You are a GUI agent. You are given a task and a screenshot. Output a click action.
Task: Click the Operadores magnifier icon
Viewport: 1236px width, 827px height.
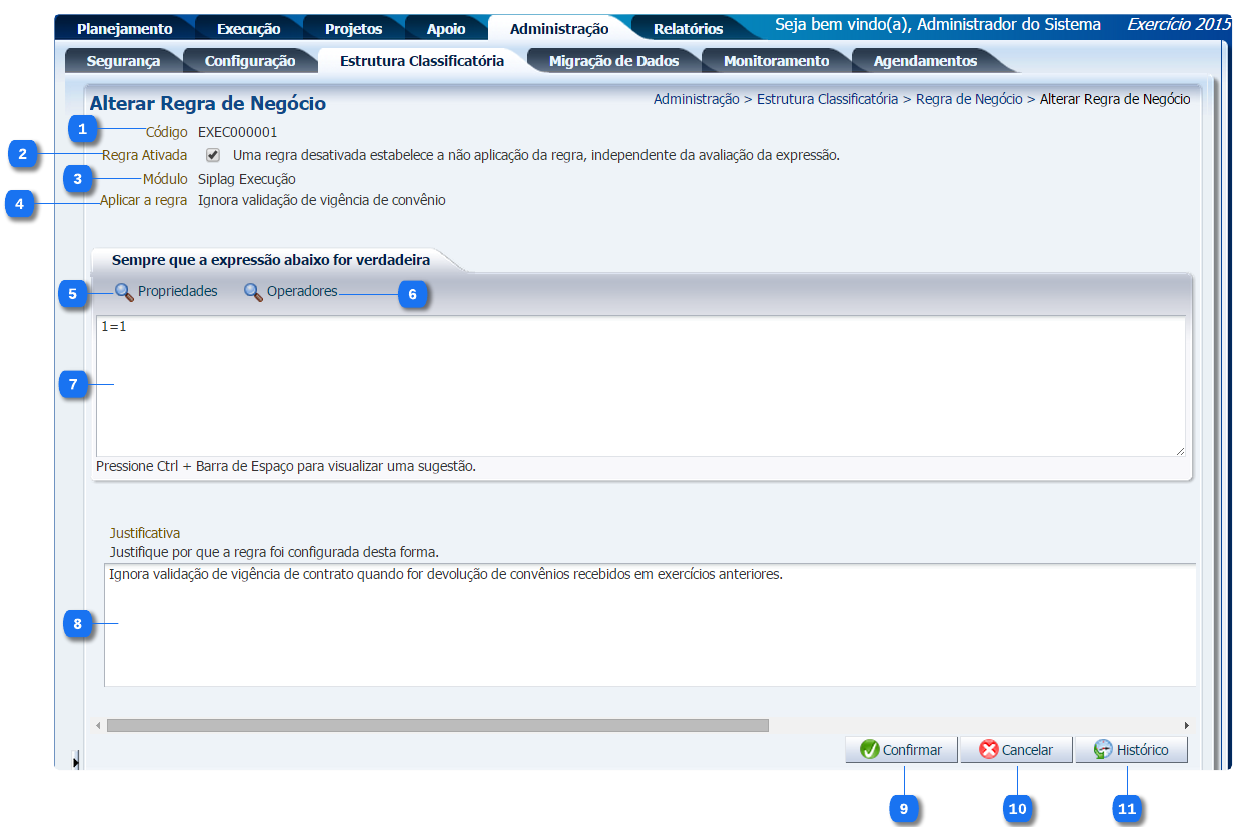tap(253, 292)
